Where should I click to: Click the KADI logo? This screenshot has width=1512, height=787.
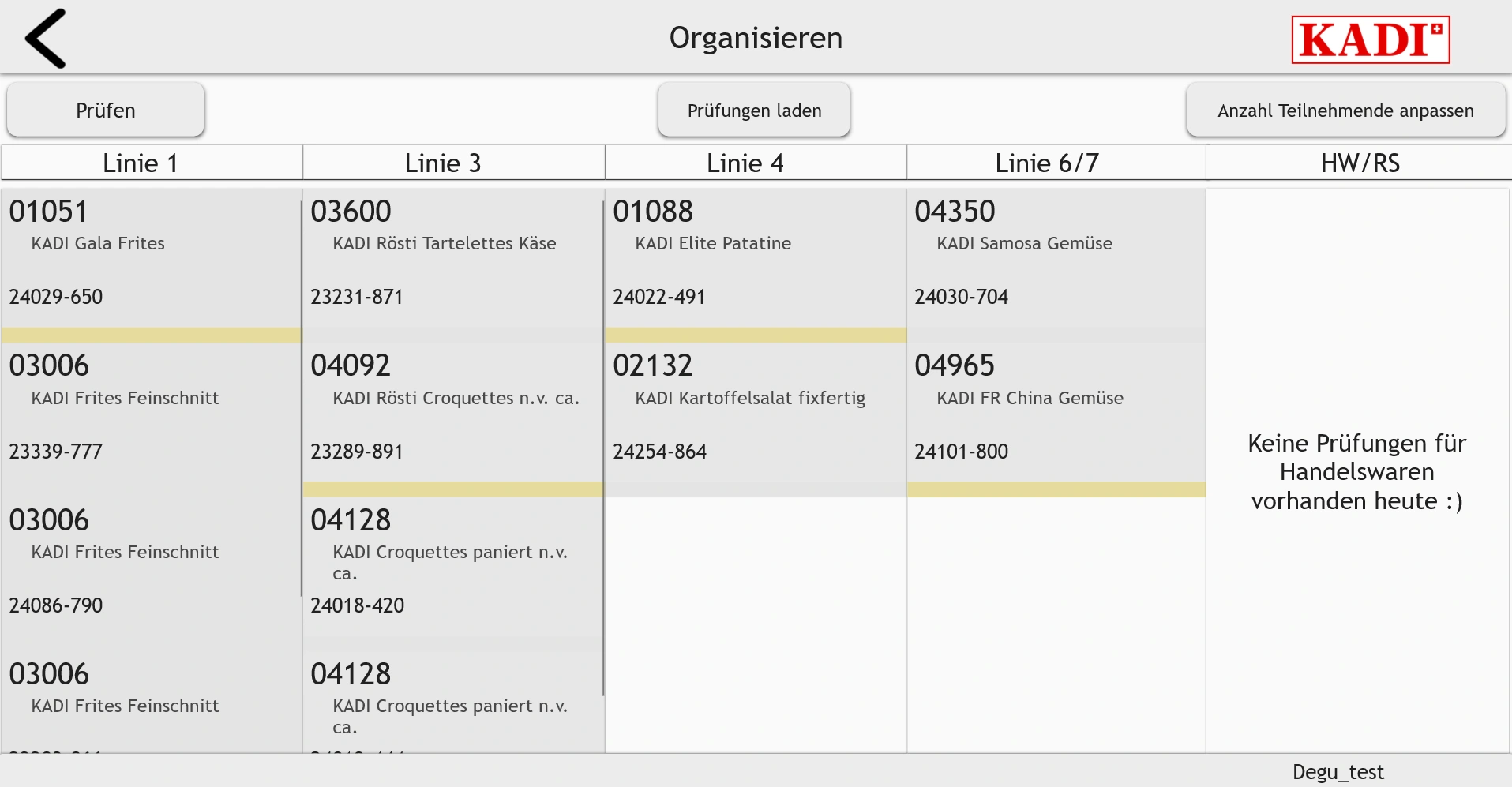click(x=1371, y=39)
